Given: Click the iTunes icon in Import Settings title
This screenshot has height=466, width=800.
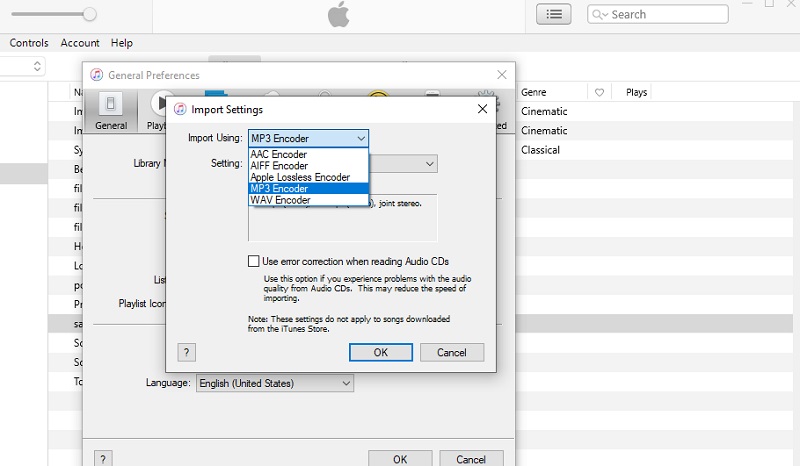Looking at the screenshot, I should click(x=180, y=109).
